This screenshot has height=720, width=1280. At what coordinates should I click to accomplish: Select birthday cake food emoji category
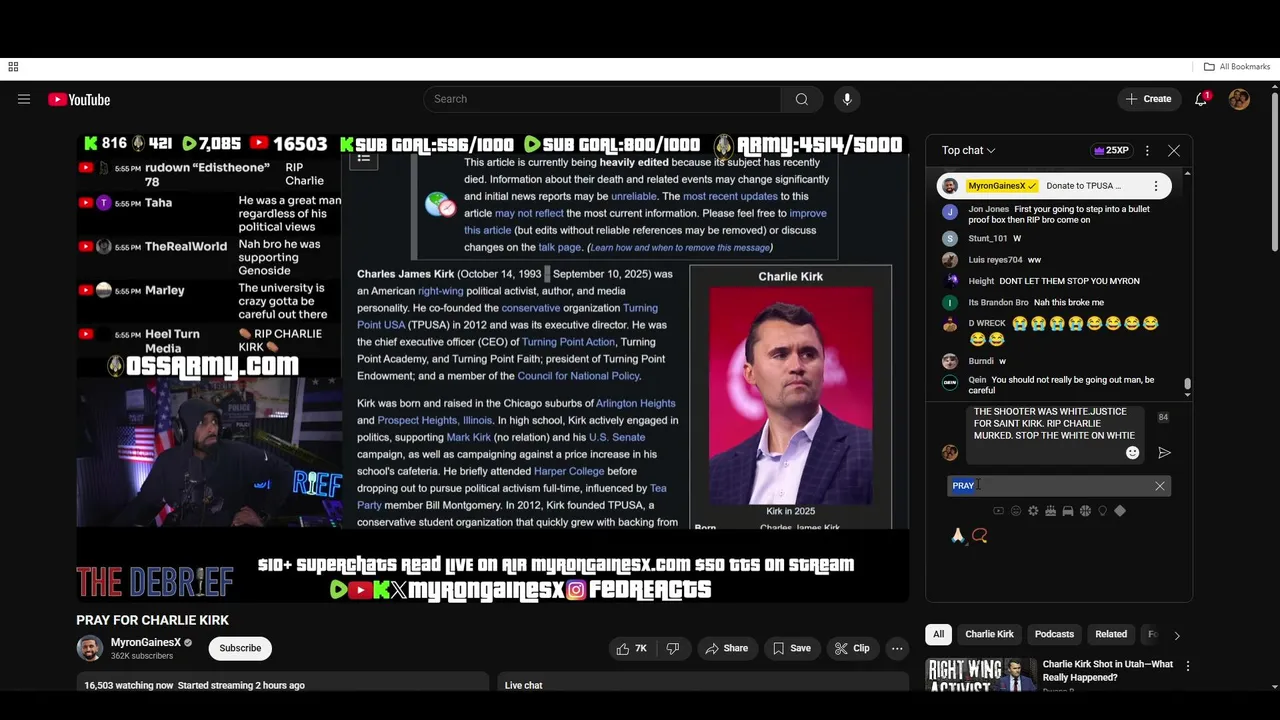[1050, 511]
